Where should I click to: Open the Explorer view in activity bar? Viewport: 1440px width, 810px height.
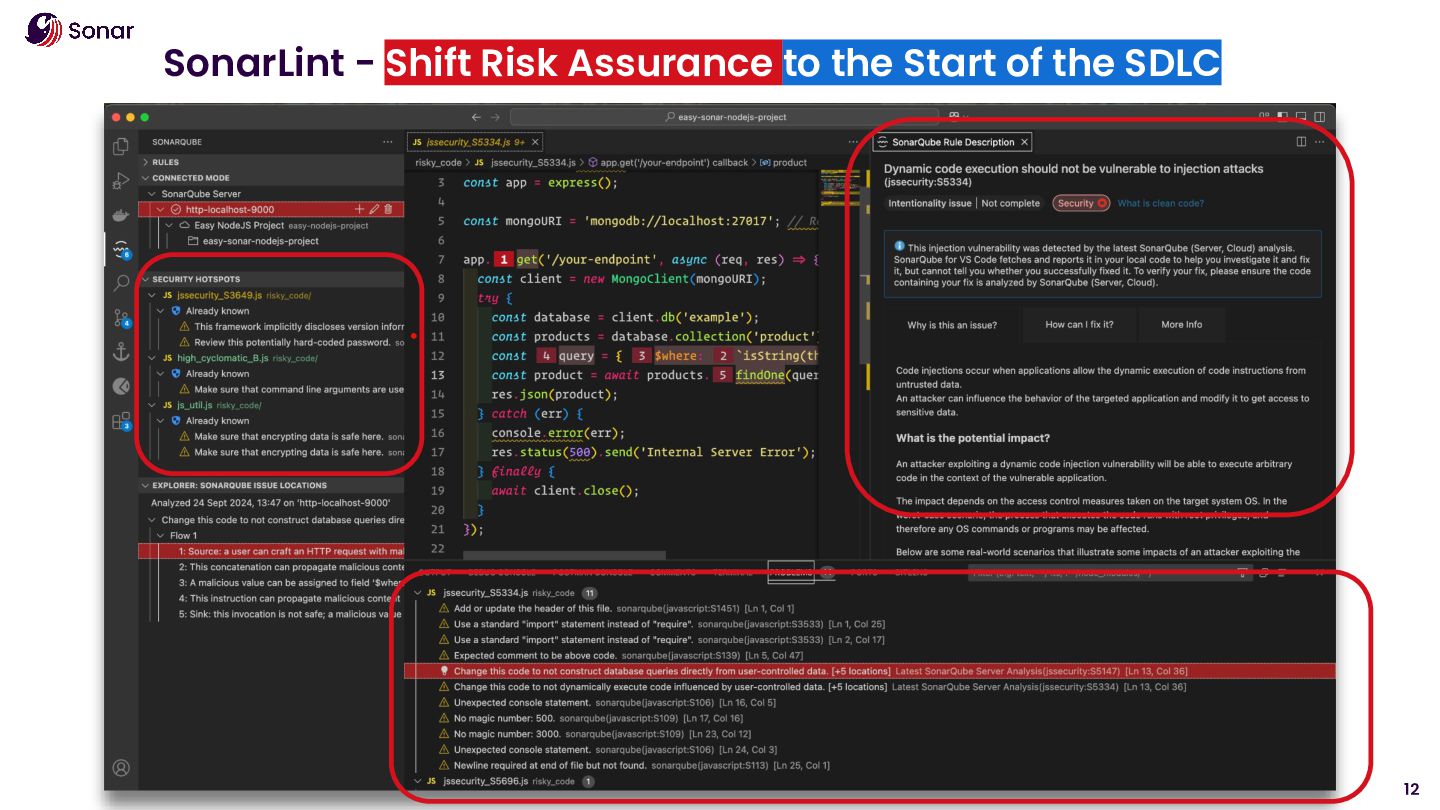click(121, 146)
